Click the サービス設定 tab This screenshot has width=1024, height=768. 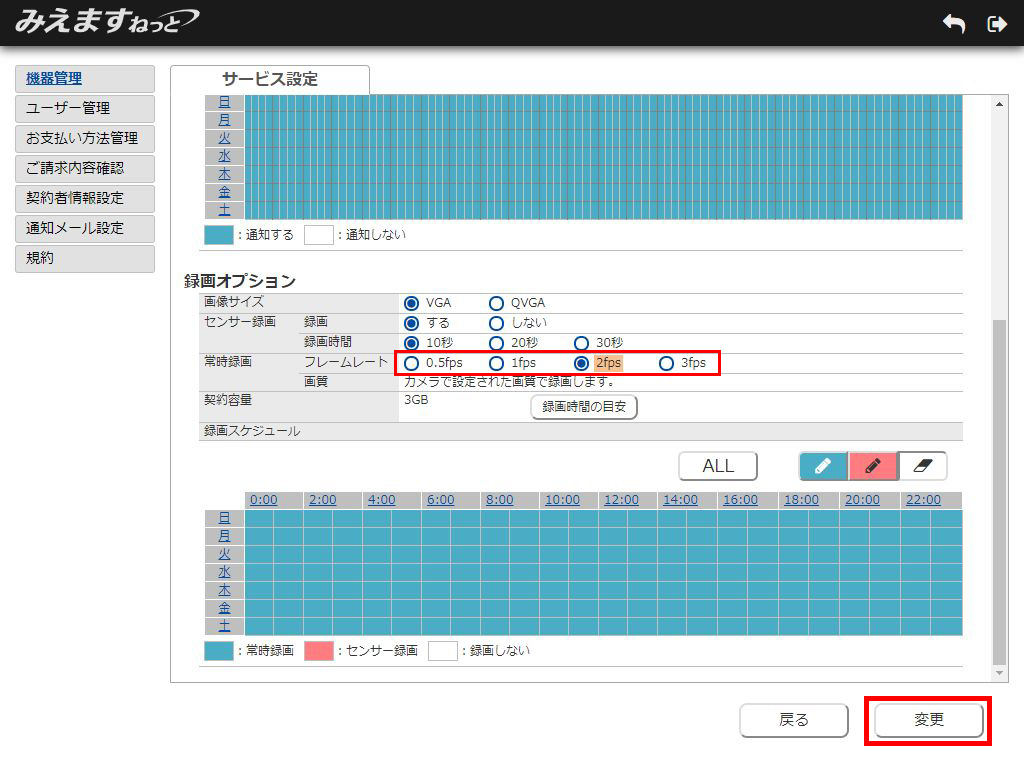tap(270, 80)
